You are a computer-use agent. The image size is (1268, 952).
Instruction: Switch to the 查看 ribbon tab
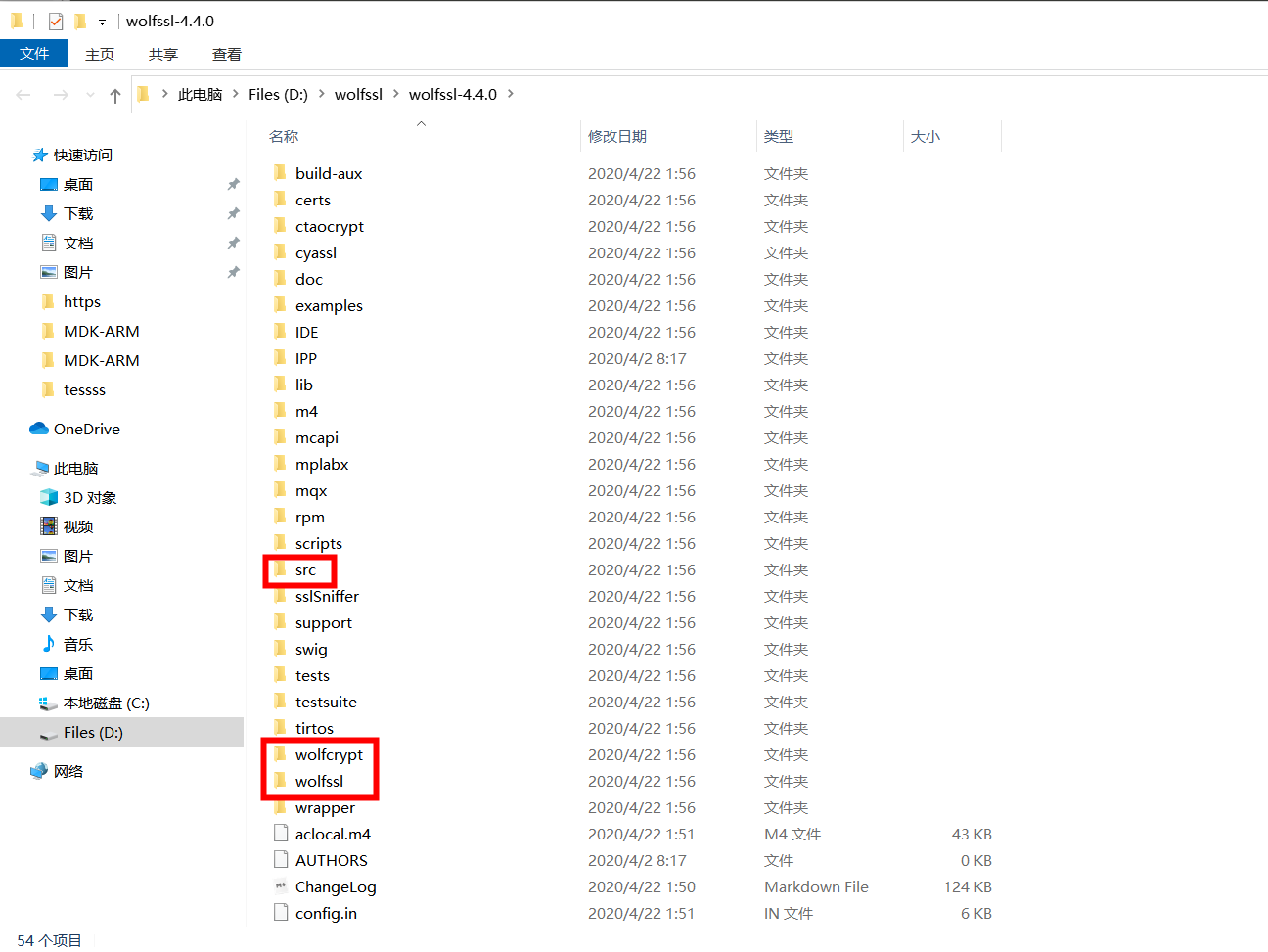click(x=227, y=54)
